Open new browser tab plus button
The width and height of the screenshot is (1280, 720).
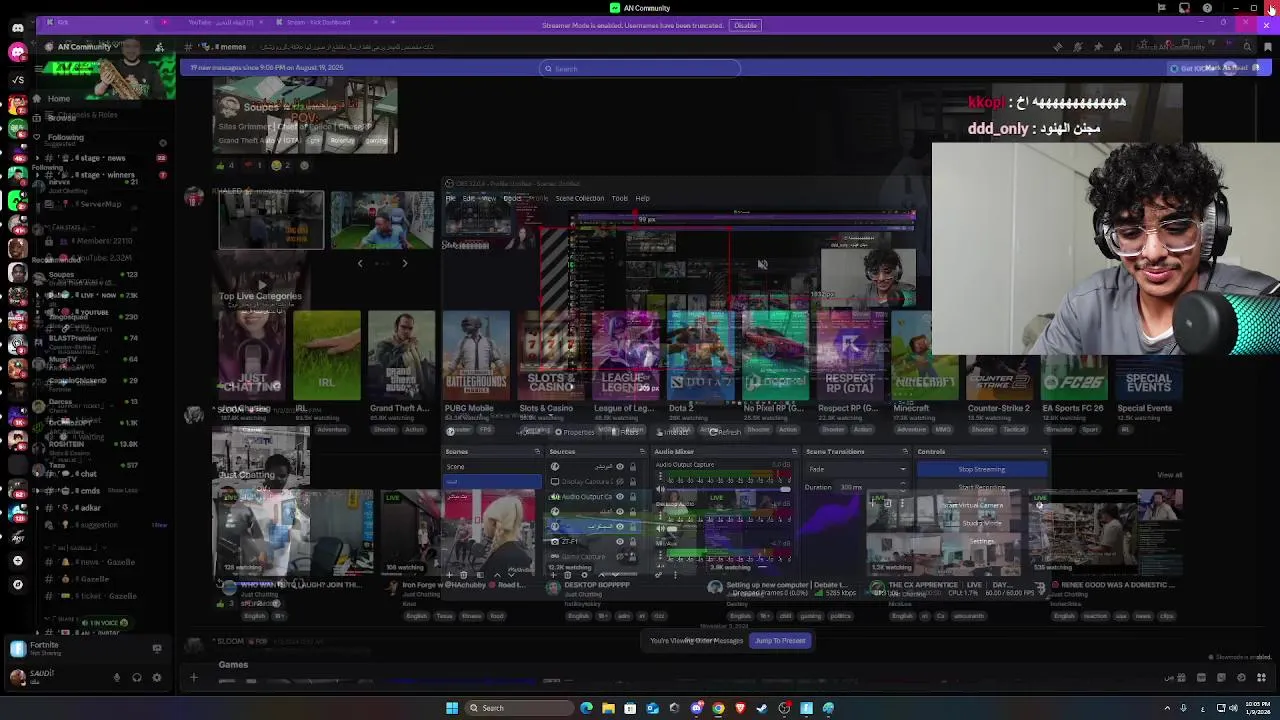pyautogui.click(x=393, y=22)
